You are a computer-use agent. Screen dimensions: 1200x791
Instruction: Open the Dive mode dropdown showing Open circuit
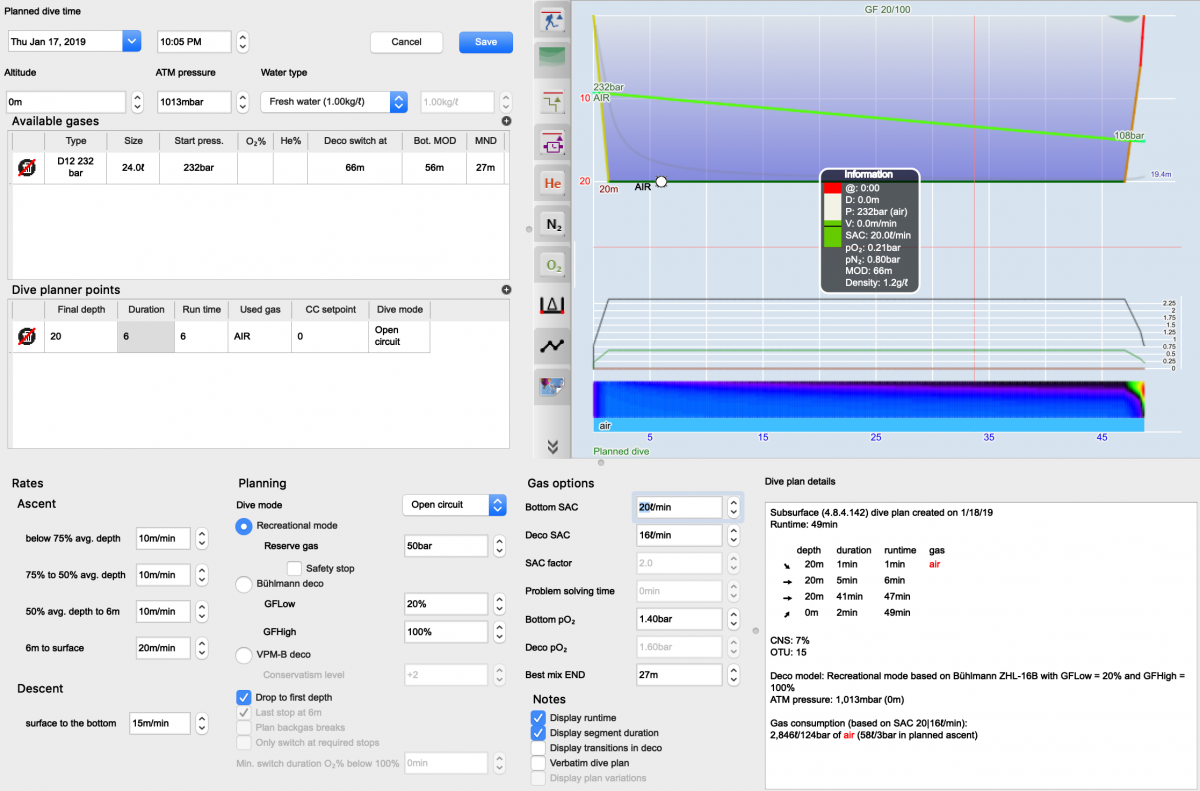click(454, 505)
